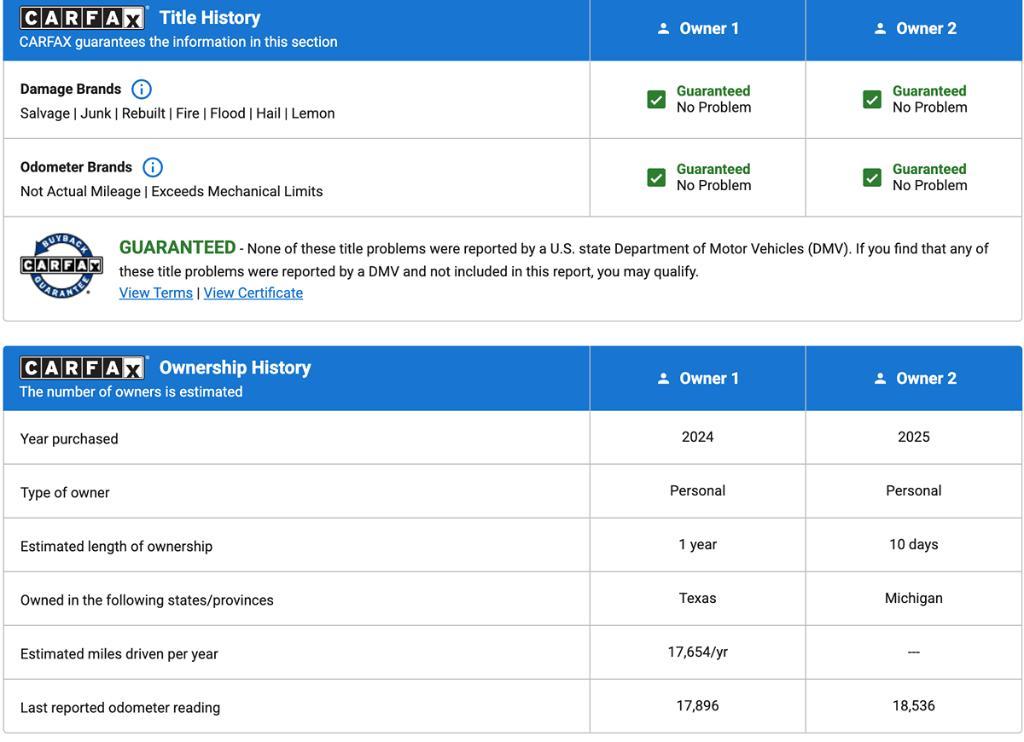Click 'CARFAX guarantees the information in this section'
Viewport: 1024px width, 742px height.
tap(178, 42)
